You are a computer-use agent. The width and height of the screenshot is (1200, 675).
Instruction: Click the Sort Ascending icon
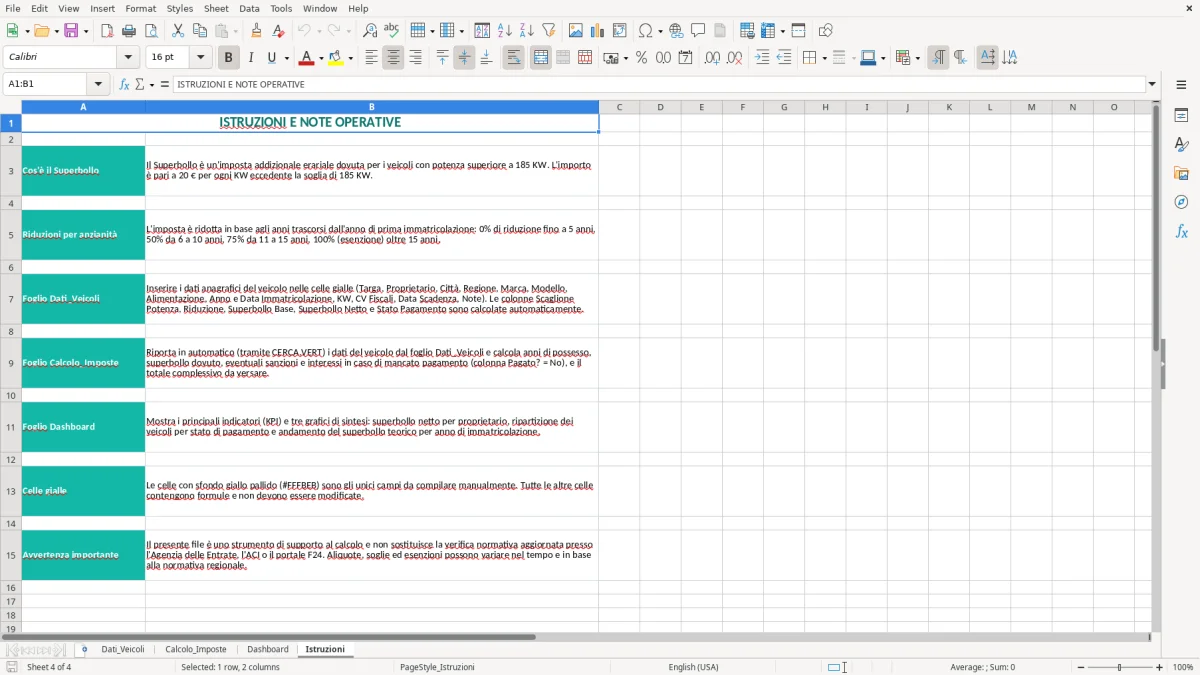pos(504,31)
